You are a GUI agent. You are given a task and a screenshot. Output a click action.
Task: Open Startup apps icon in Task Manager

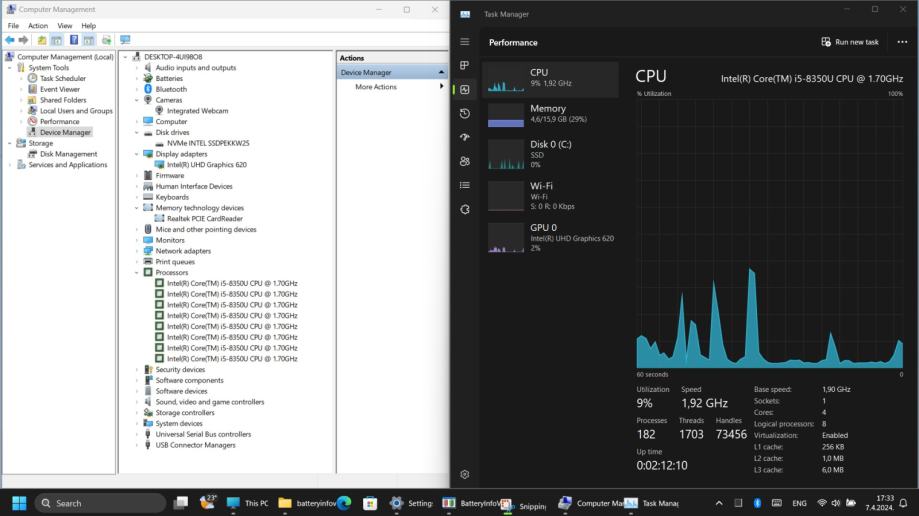pyautogui.click(x=465, y=137)
